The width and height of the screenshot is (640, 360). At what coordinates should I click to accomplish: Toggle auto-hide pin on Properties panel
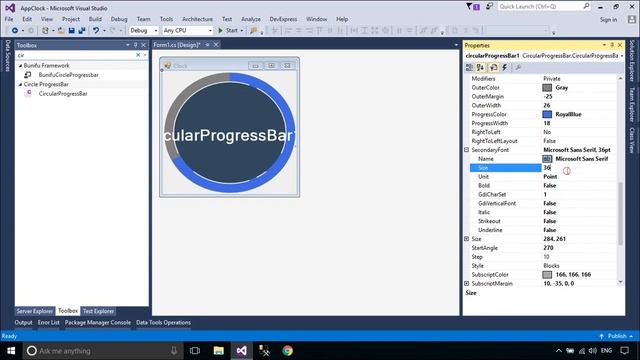612,45
